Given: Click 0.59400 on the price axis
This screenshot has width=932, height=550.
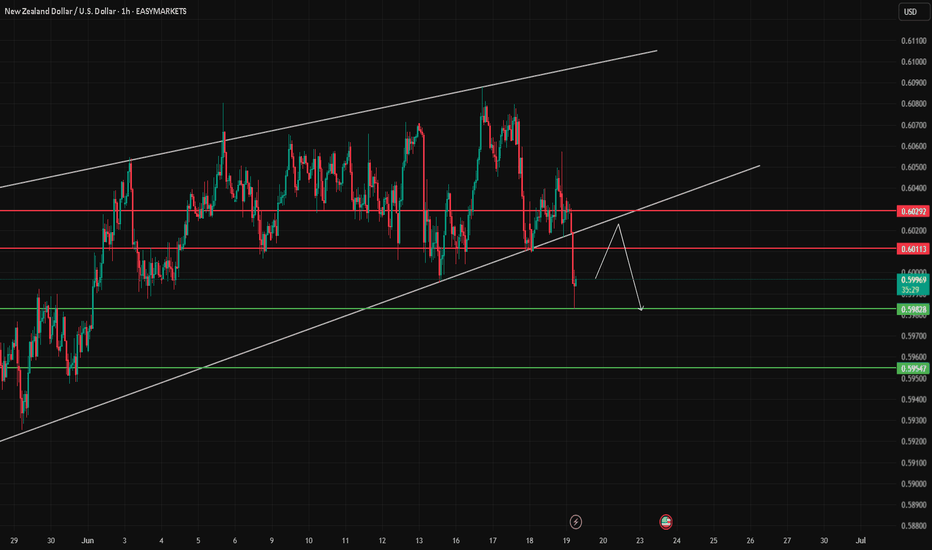Looking at the screenshot, I should coord(914,400).
